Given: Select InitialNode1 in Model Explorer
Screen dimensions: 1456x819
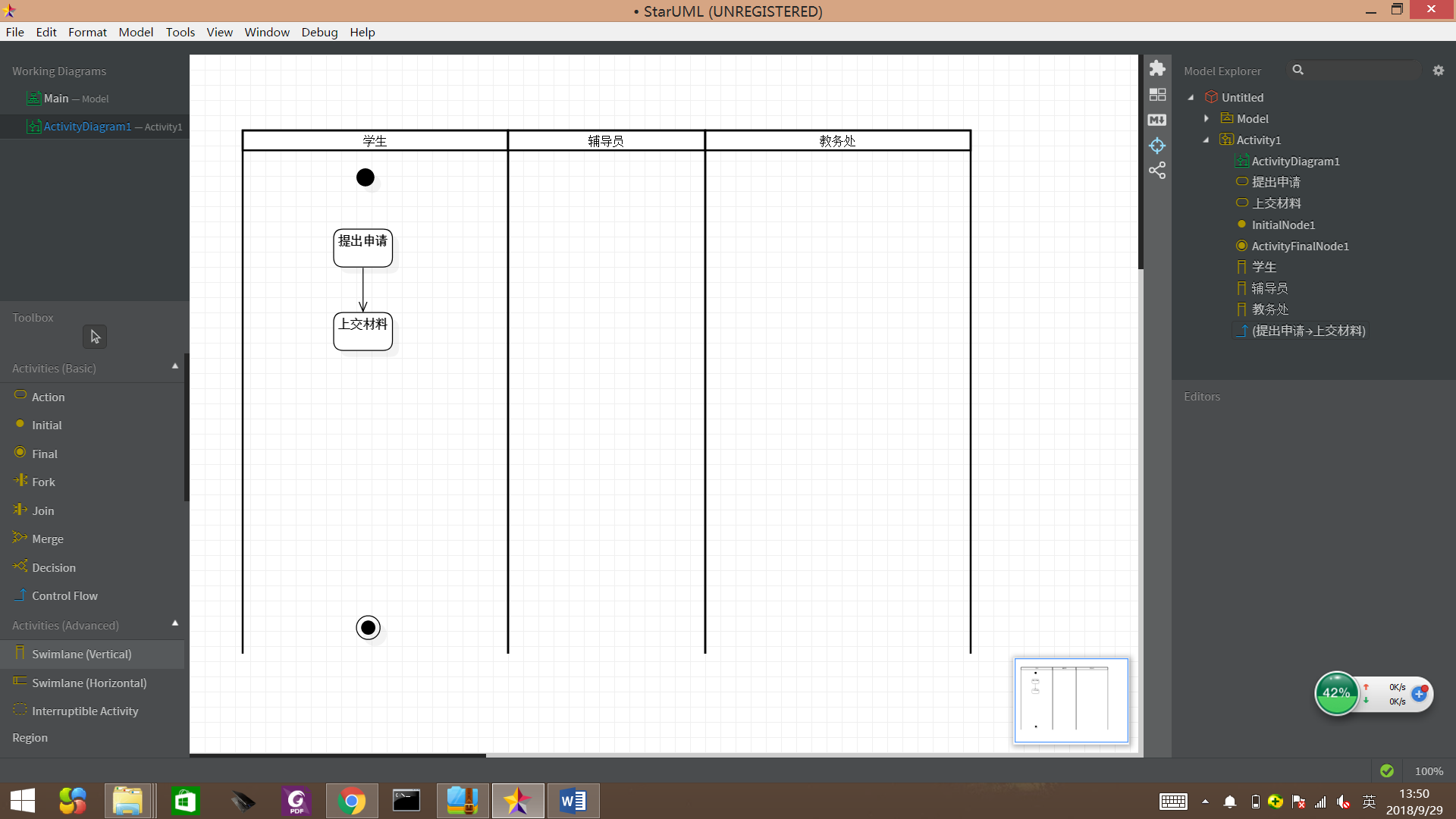Looking at the screenshot, I should [x=1283, y=224].
